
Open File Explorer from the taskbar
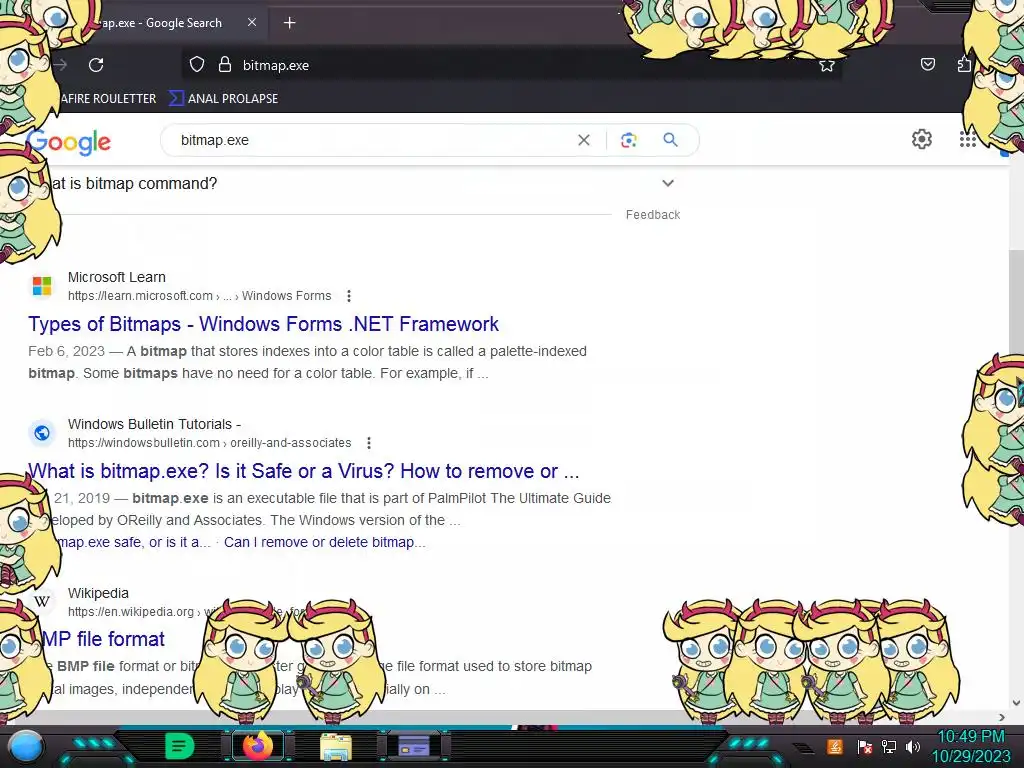tap(336, 747)
